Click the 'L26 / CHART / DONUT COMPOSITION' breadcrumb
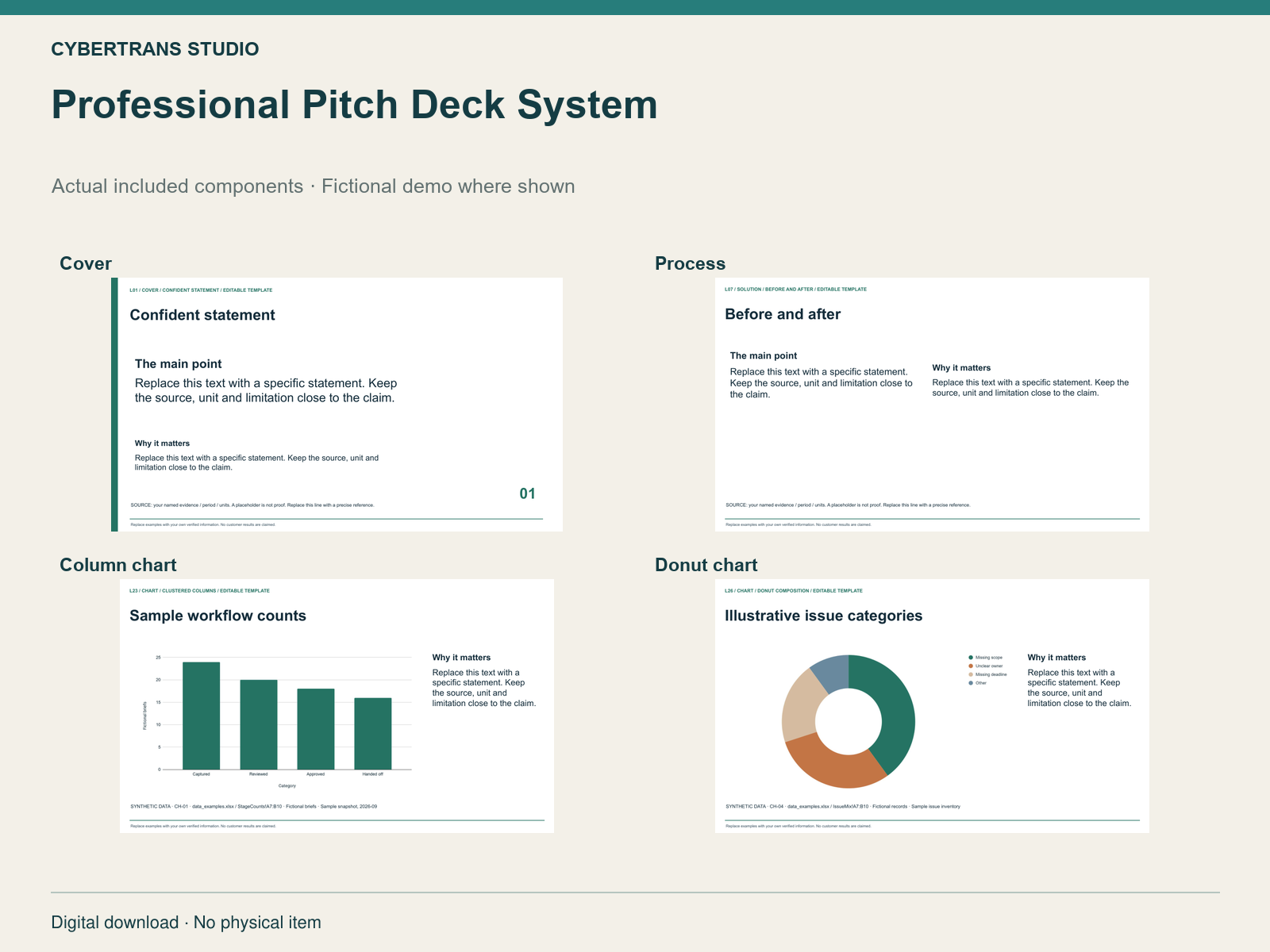The height and width of the screenshot is (952, 1270). pos(793,591)
